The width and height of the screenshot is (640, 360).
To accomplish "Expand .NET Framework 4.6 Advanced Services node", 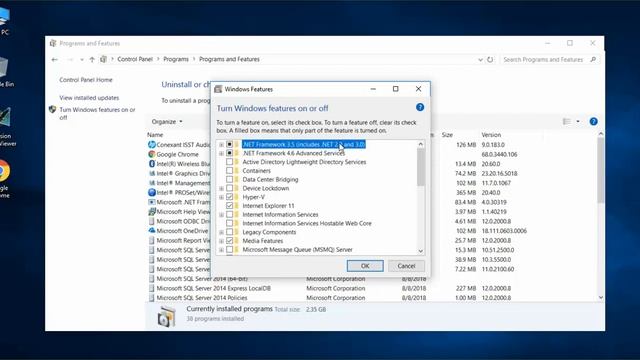I will click(x=221, y=153).
